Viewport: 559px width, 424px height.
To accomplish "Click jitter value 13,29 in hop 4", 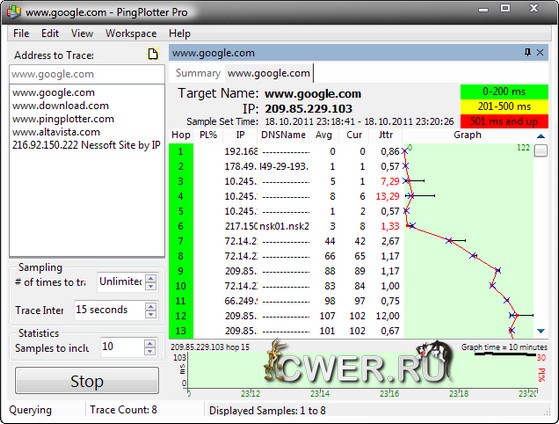I will point(388,196).
